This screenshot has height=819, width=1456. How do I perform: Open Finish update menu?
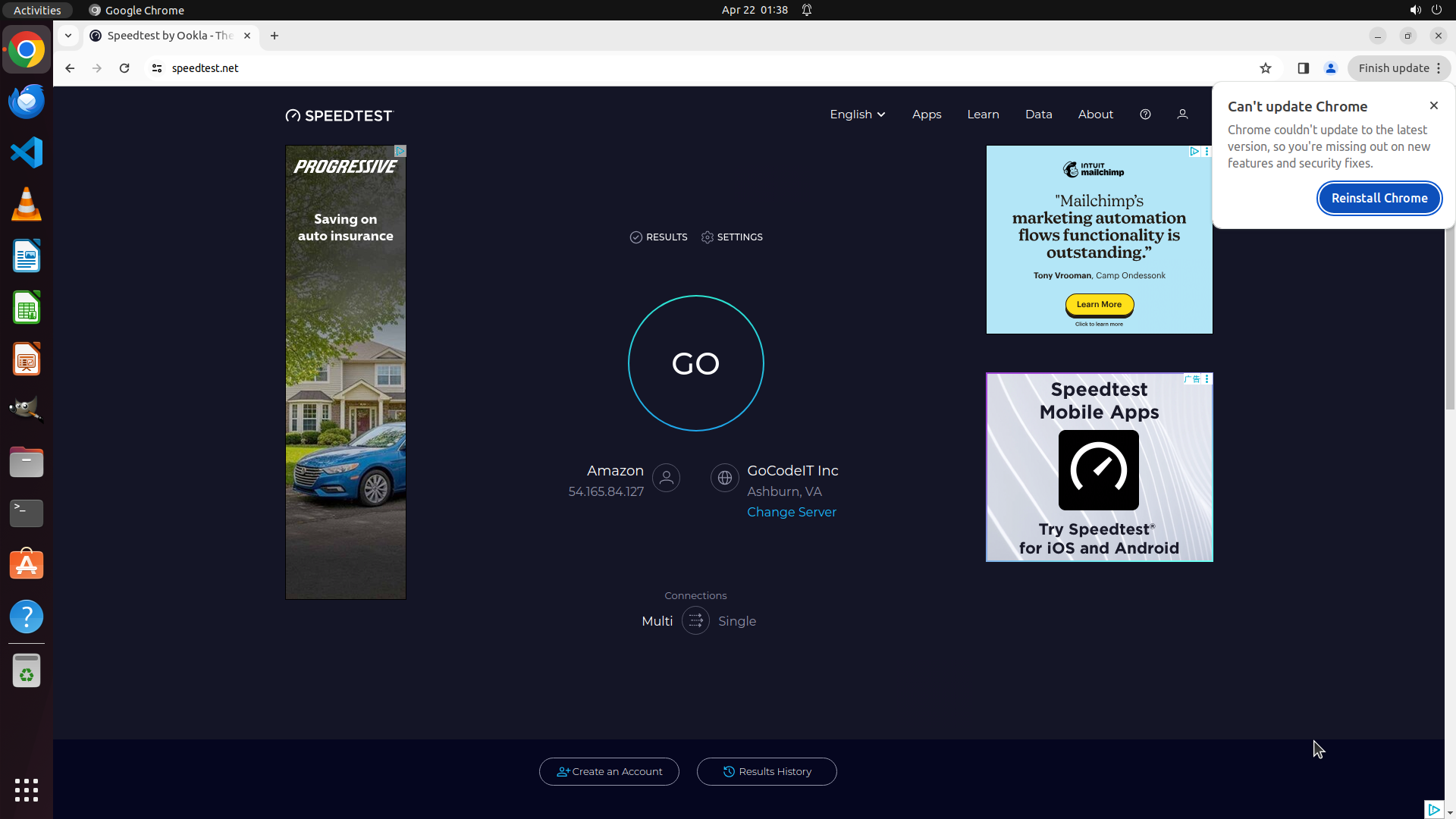(x=1398, y=68)
